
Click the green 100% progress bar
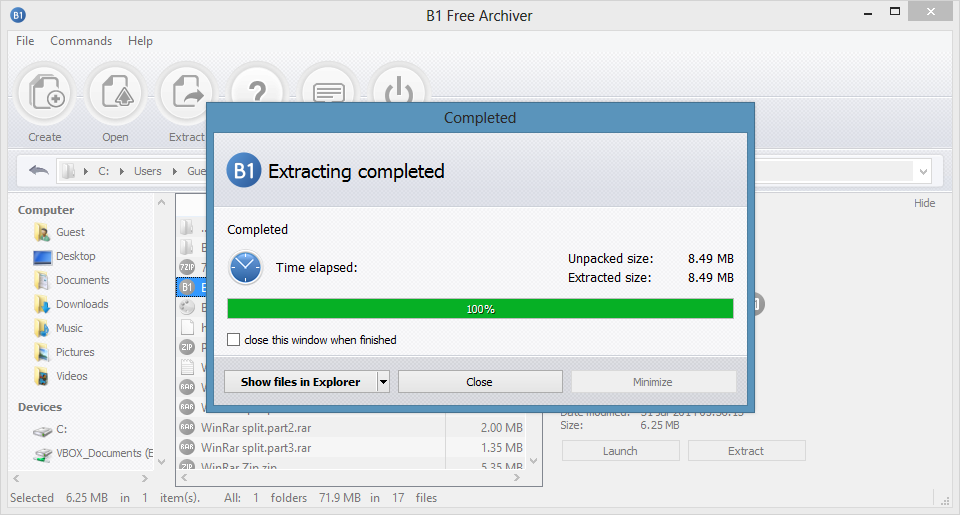click(480, 309)
